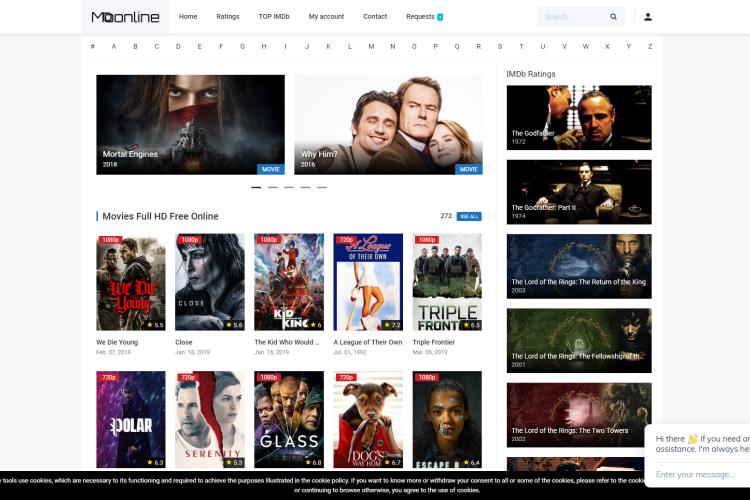Click the 720p badge on Polar
Viewport: 750px width, 500px height.
coord(109,378)
